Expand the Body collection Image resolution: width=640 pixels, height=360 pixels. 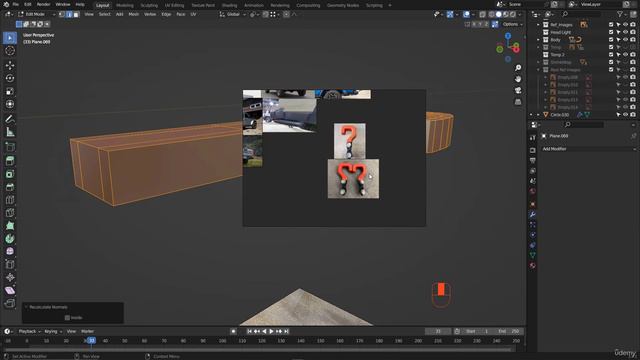(538, 40)
